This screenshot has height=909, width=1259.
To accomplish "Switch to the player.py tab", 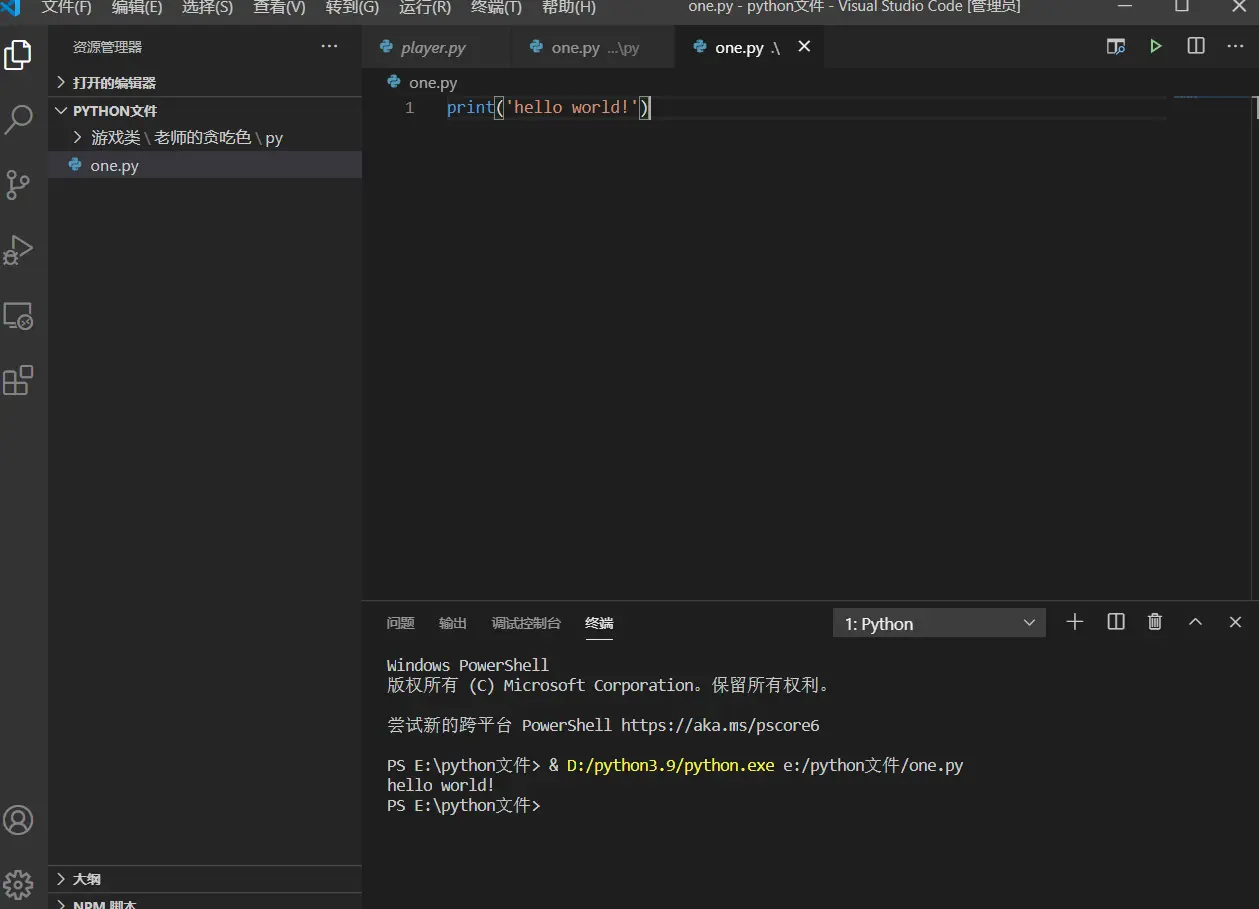I will point(436,47).
